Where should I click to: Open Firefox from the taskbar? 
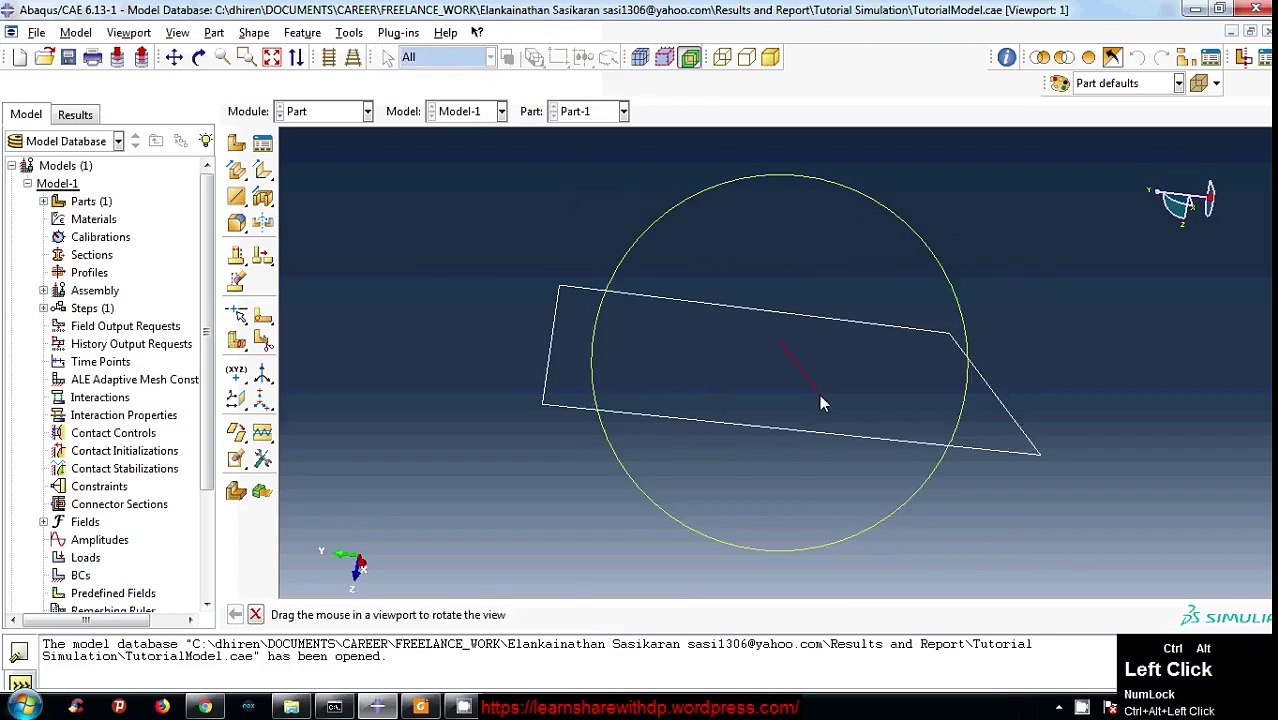(162, 707)
